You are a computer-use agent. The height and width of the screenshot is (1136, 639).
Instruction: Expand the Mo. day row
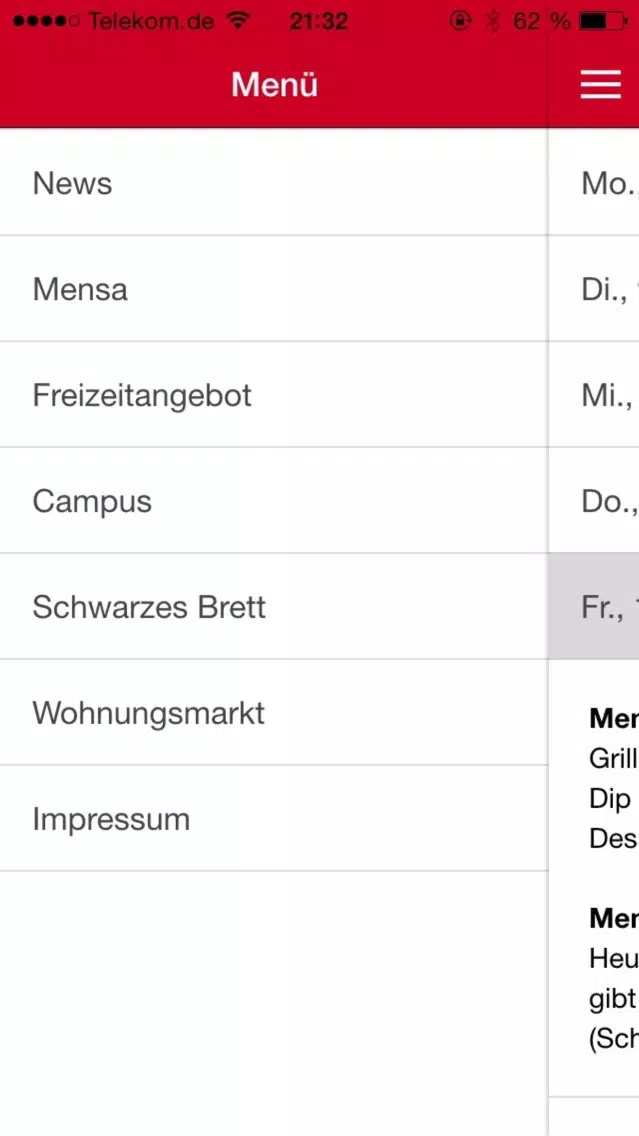(594, 183)
